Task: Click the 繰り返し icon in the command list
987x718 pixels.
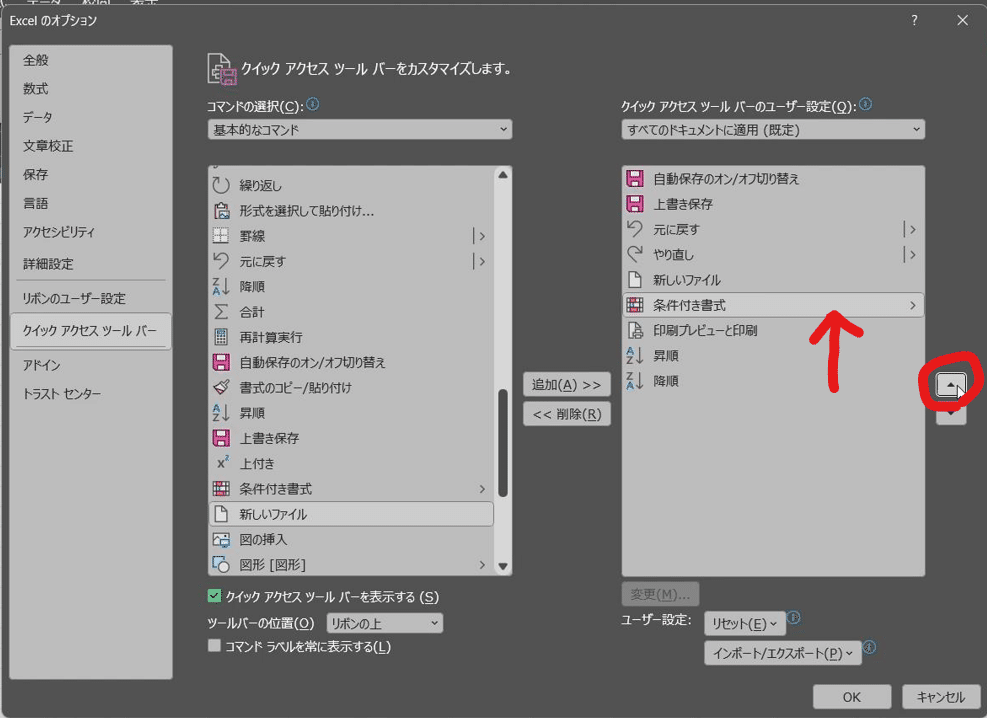Action: (x=221, y=185)
